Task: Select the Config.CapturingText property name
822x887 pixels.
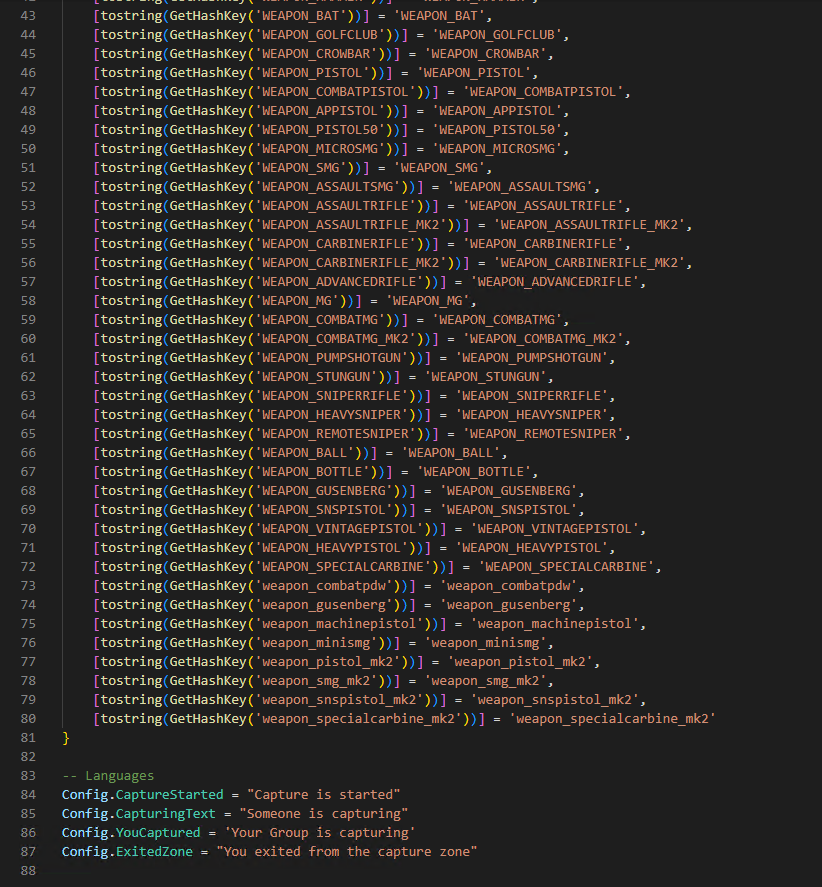Action: 165,813
